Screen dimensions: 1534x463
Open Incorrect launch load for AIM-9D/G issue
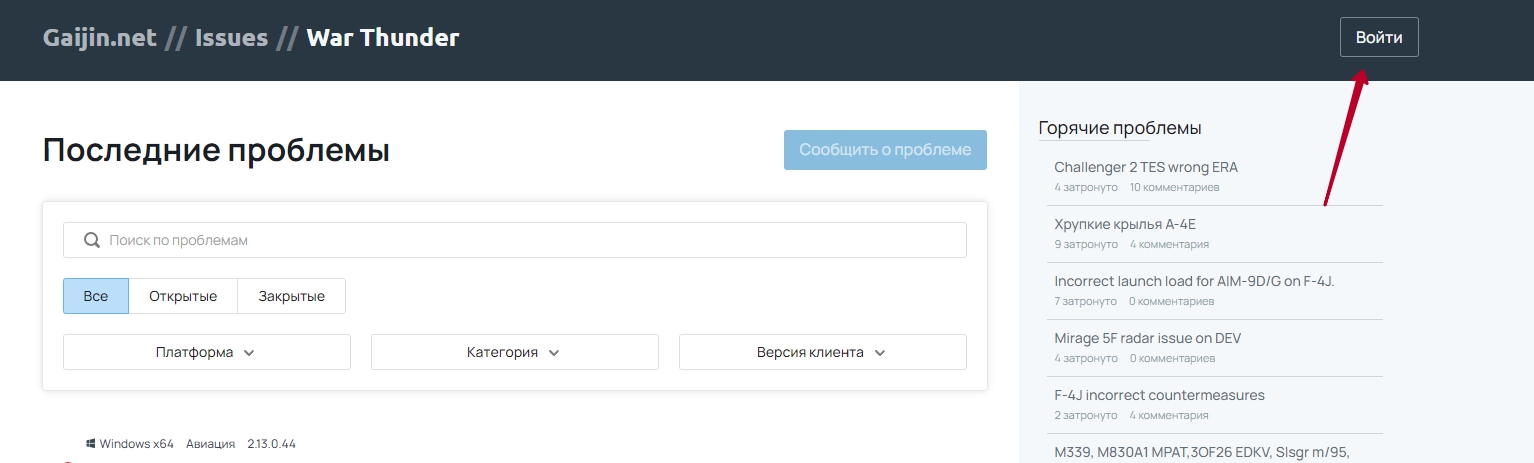point(1194,281)
